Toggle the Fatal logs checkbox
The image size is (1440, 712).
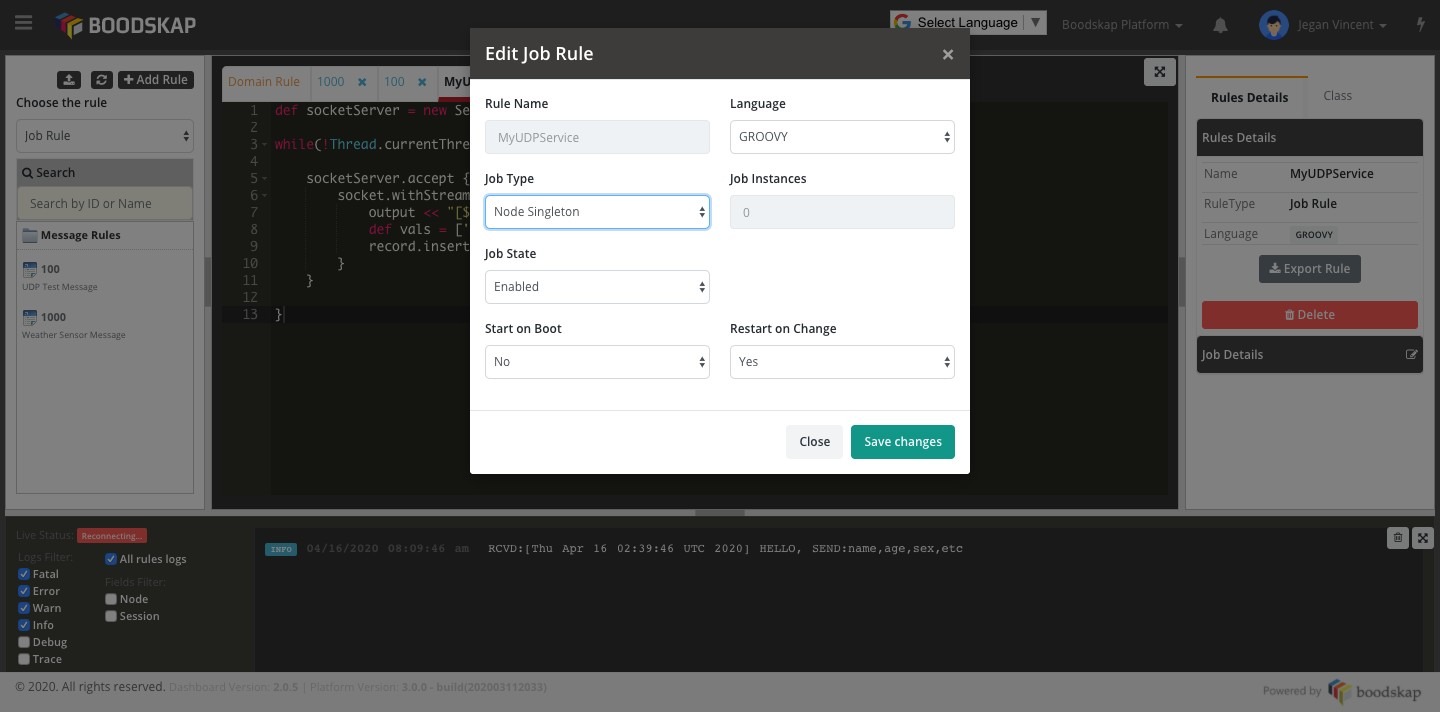24,574
